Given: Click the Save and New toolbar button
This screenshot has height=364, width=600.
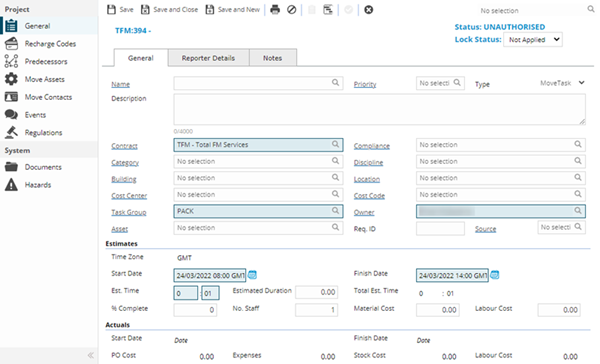Looking at the screenshot, I should tap(233, 10).
